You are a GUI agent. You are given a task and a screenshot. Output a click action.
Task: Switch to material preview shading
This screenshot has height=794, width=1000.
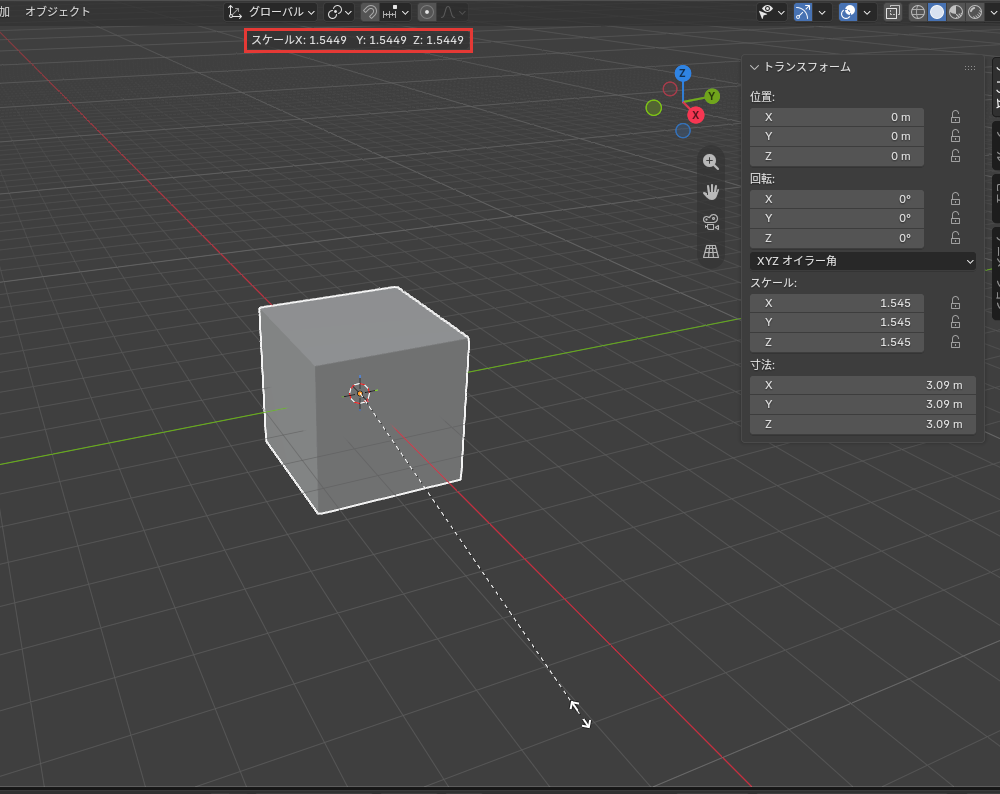click(955, 12)
